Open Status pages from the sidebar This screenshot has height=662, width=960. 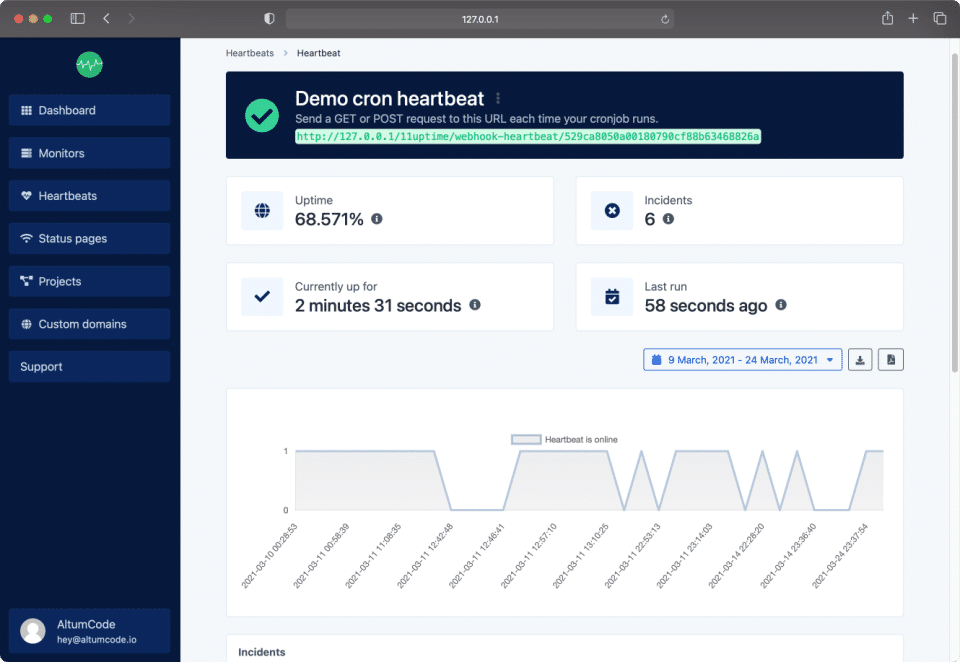pyautogui.click(x=89, y=239)
